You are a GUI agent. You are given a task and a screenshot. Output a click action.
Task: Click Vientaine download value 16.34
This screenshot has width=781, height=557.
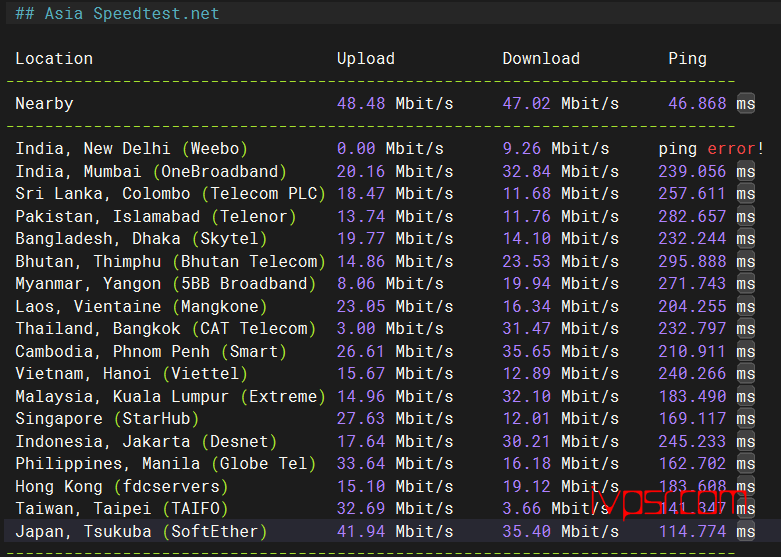[x=526, y=306]
